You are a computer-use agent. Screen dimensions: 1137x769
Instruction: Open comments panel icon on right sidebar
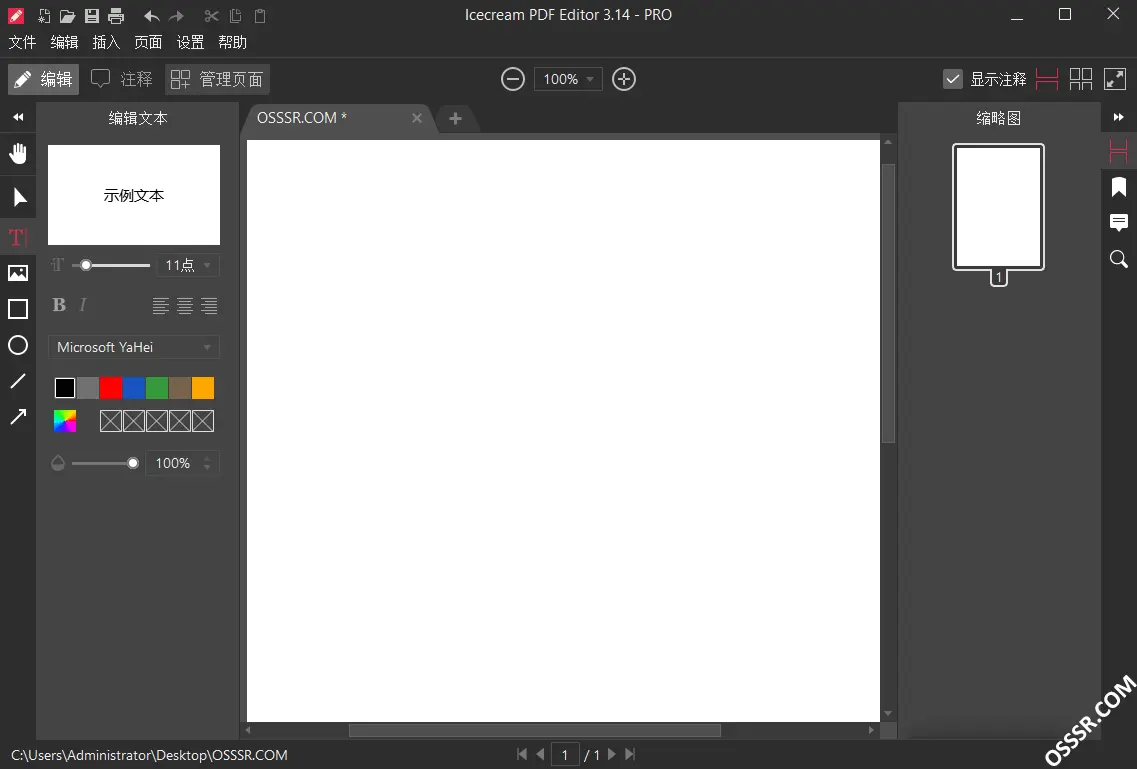tap(1119, 222)
